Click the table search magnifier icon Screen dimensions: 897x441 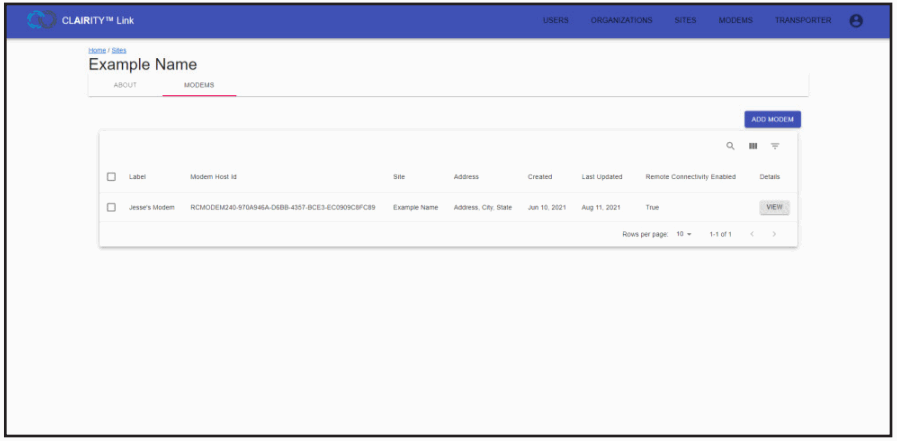click(x=731, y=146)
